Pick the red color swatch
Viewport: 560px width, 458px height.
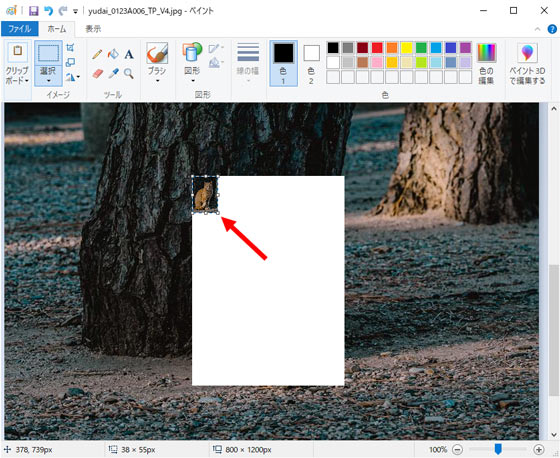click(x=377, y=48)
